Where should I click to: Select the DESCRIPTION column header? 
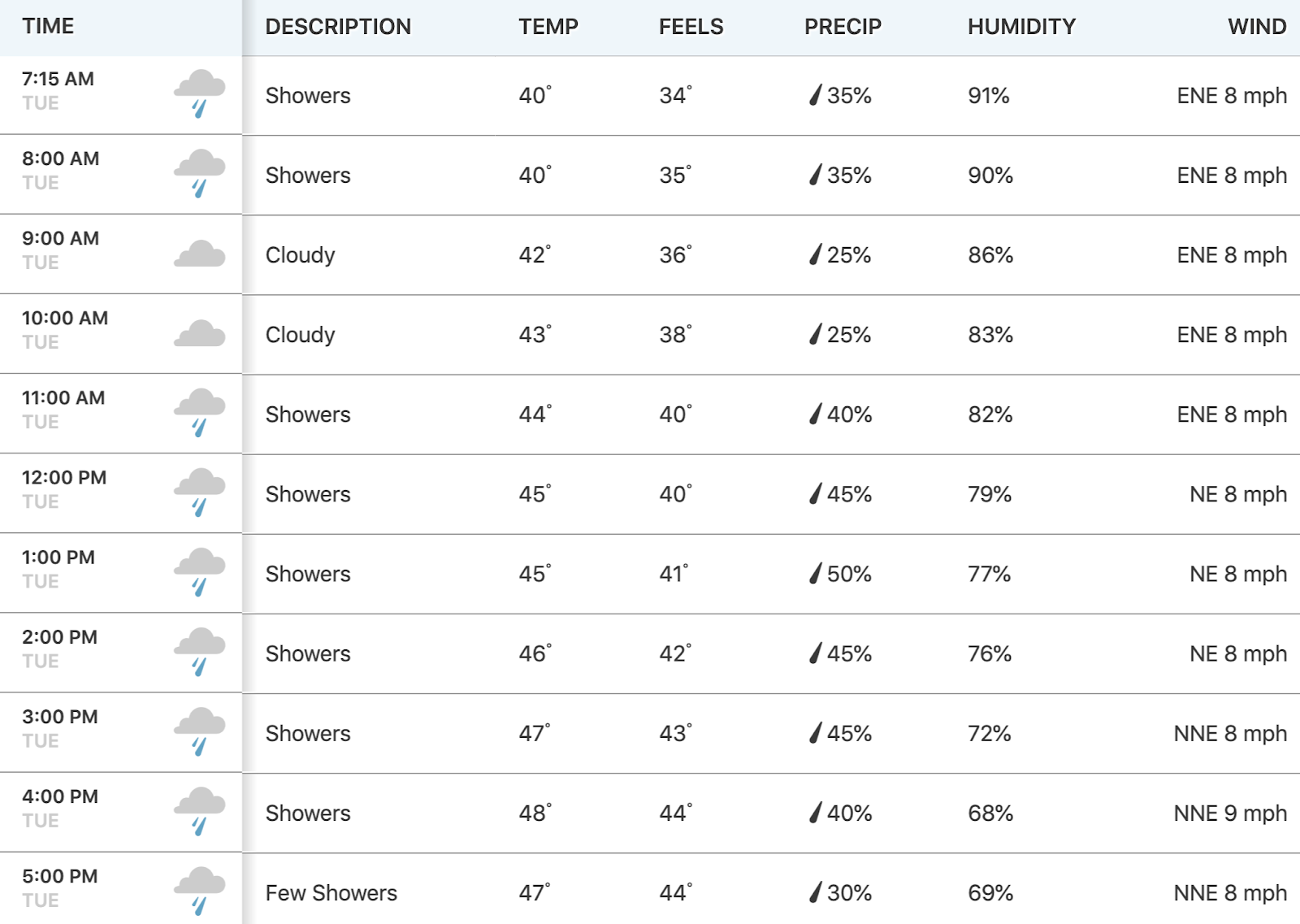[338, 26]
